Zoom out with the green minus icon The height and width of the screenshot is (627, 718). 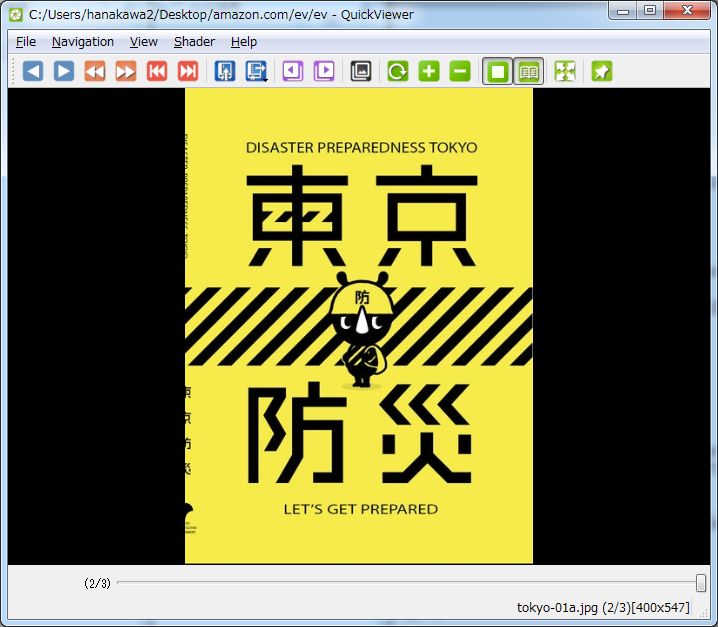pos(460,71)
